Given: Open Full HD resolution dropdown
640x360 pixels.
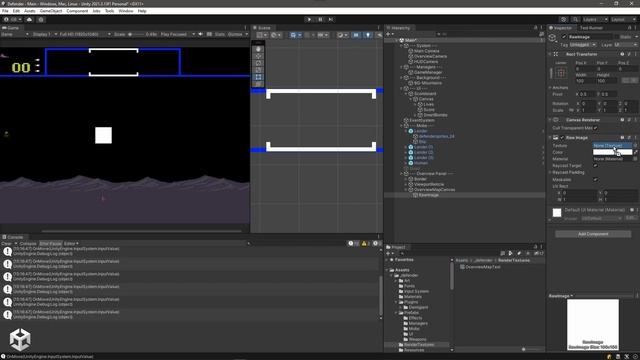Looking at the screenshot, I should 84,34.
